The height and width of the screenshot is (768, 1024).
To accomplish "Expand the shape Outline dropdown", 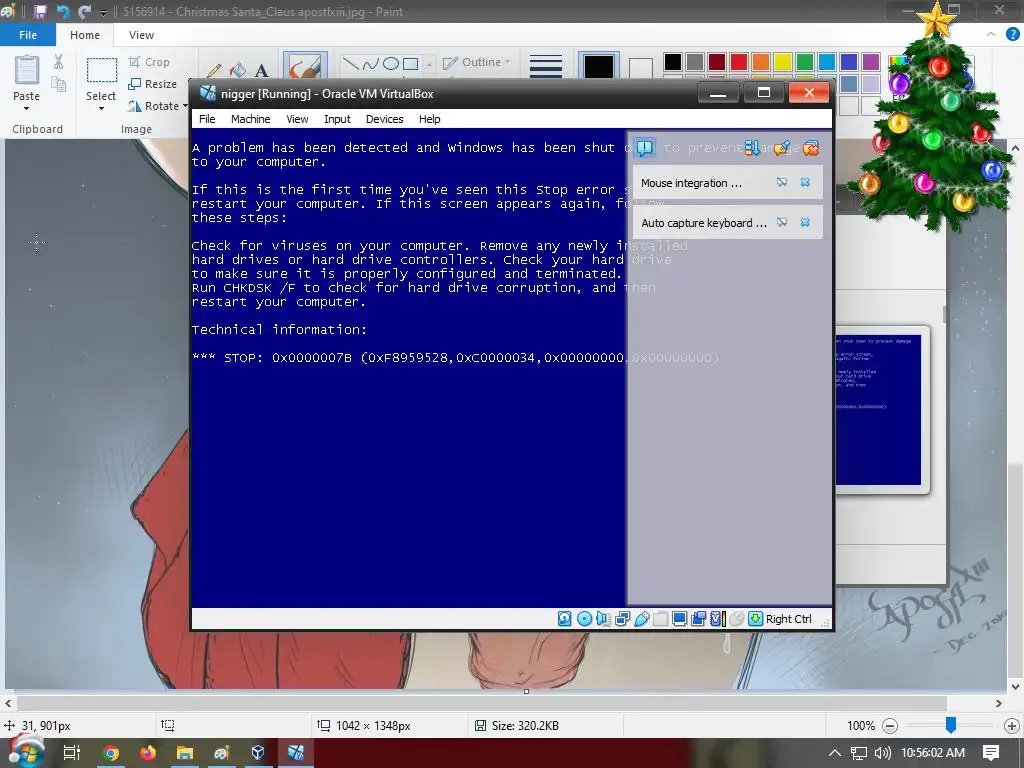I will pos(507,62).
